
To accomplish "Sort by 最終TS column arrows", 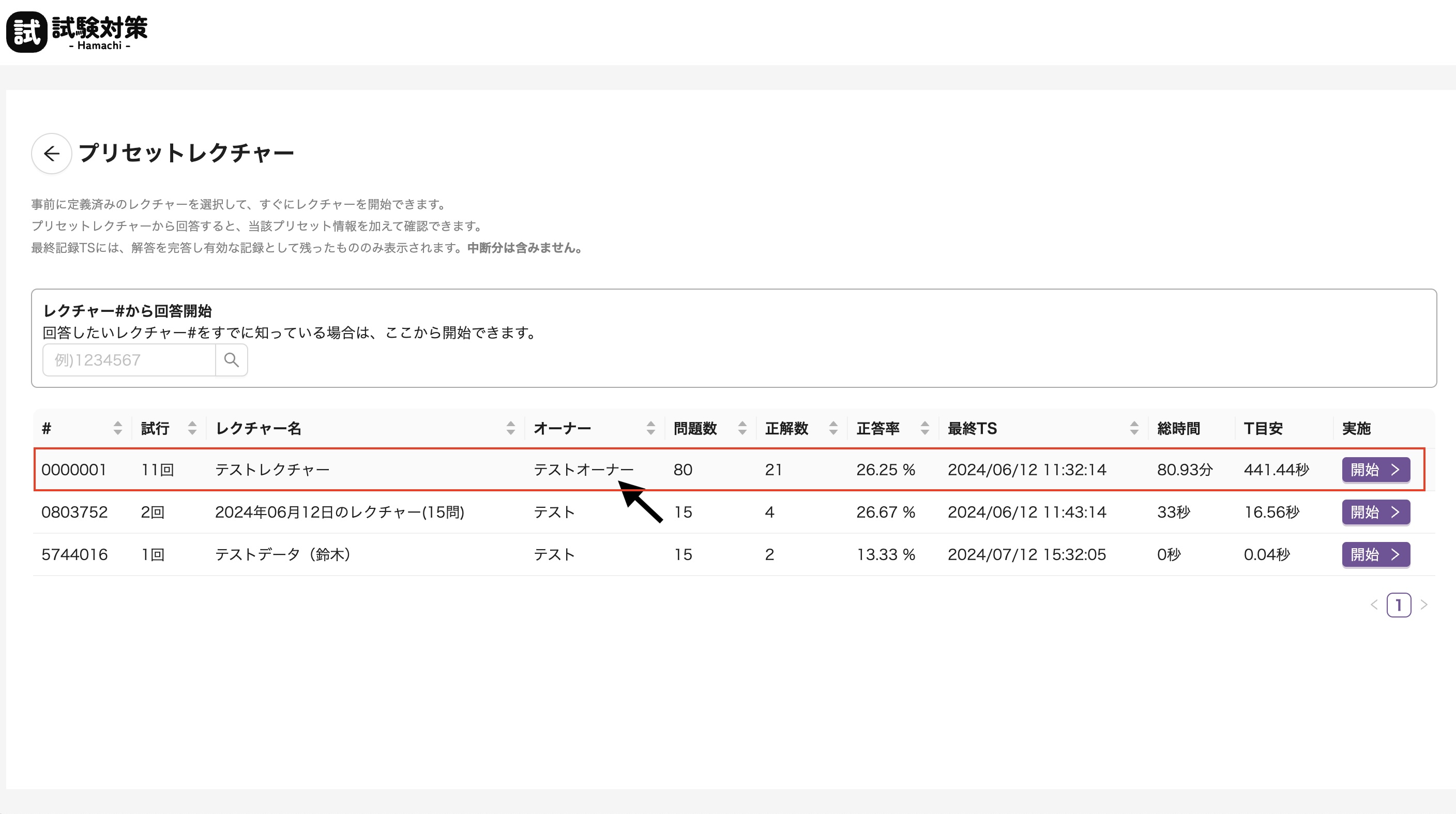I will point(1134,429).
